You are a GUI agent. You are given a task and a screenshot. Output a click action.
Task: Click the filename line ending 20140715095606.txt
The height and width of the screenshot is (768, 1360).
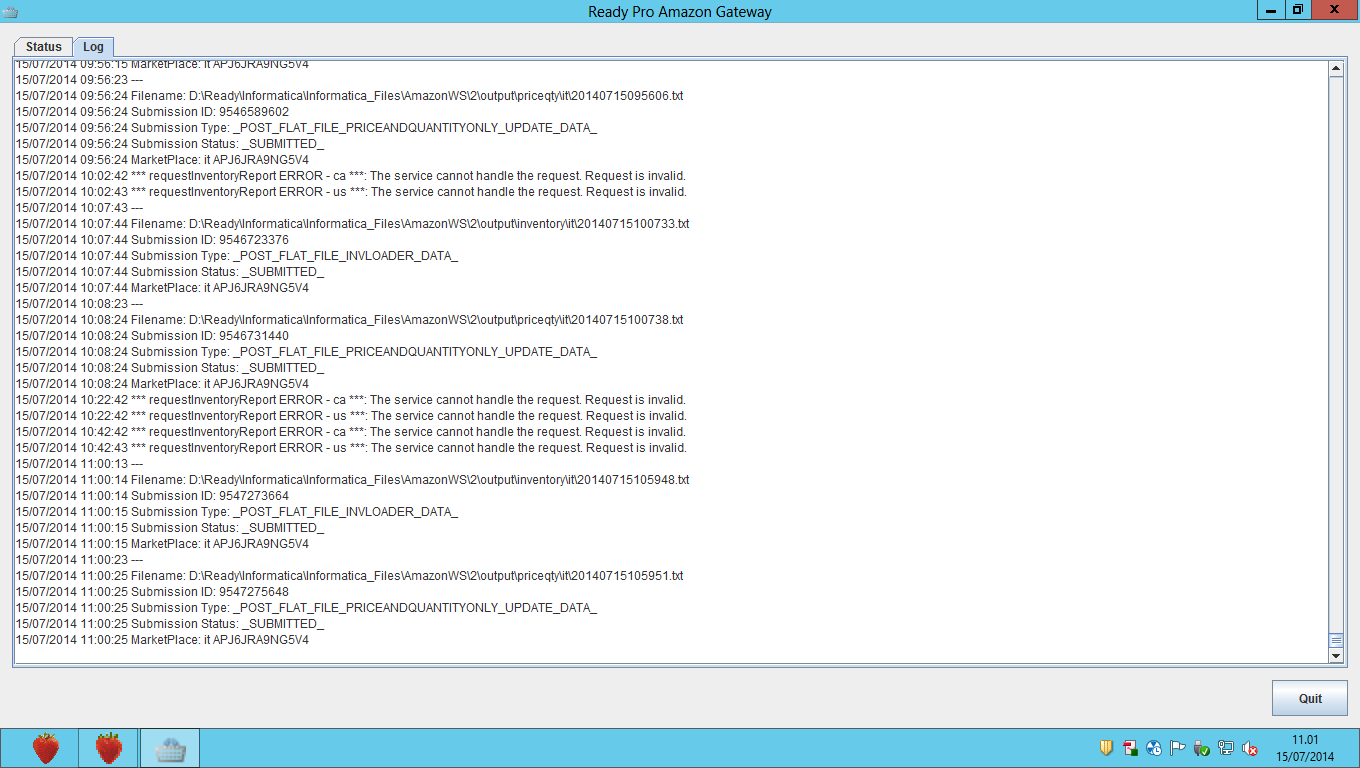(x=349, y=96)
